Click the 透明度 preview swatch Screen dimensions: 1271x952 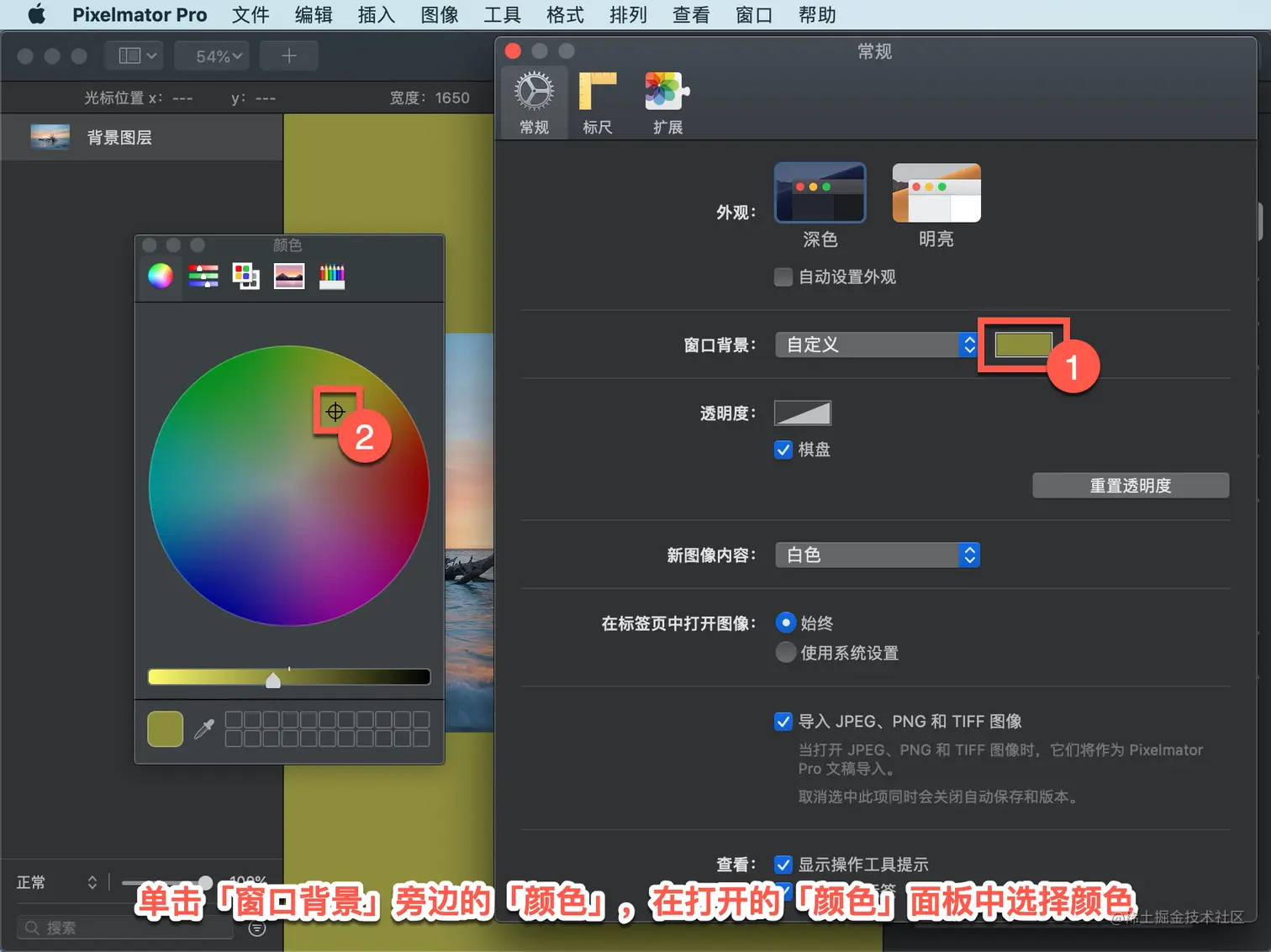[803, 413]
